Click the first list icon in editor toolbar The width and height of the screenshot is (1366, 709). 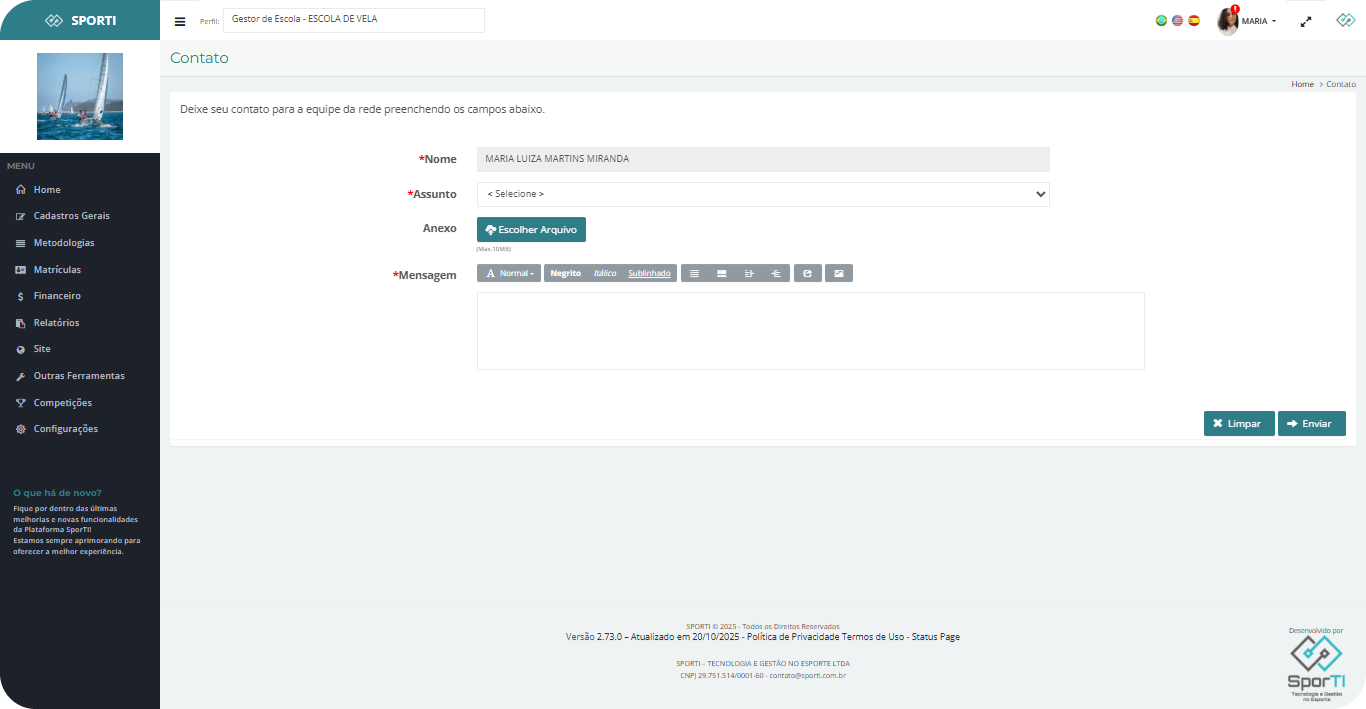pos(694,273)
